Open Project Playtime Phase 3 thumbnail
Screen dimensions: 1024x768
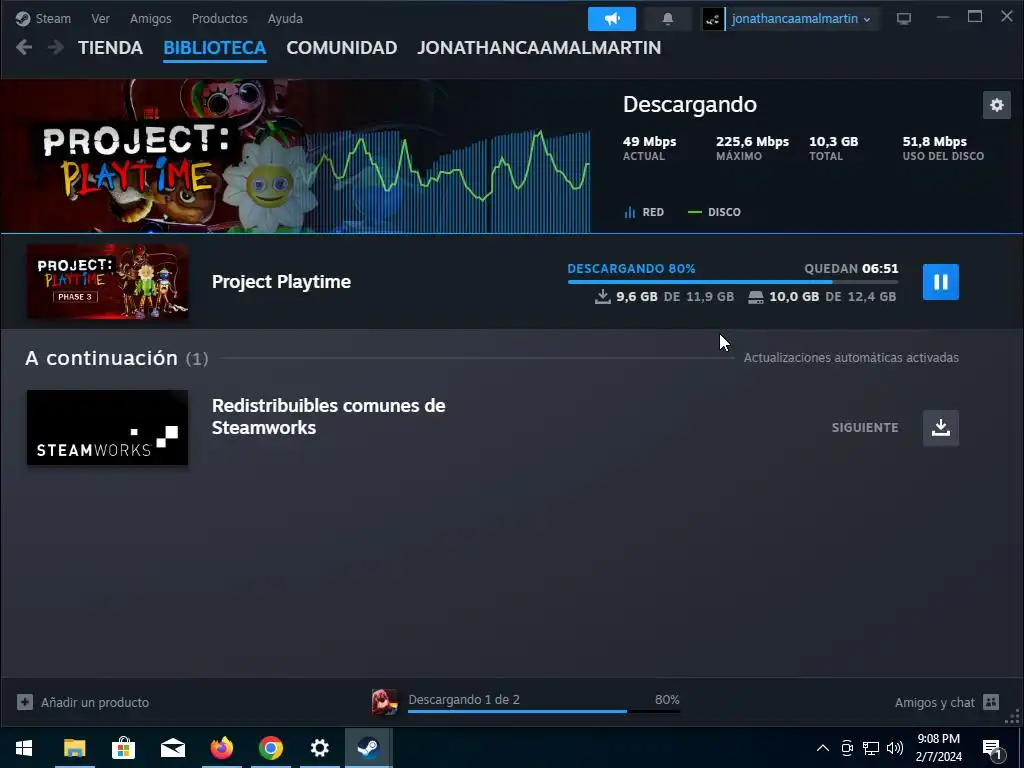tap(108, 281)
